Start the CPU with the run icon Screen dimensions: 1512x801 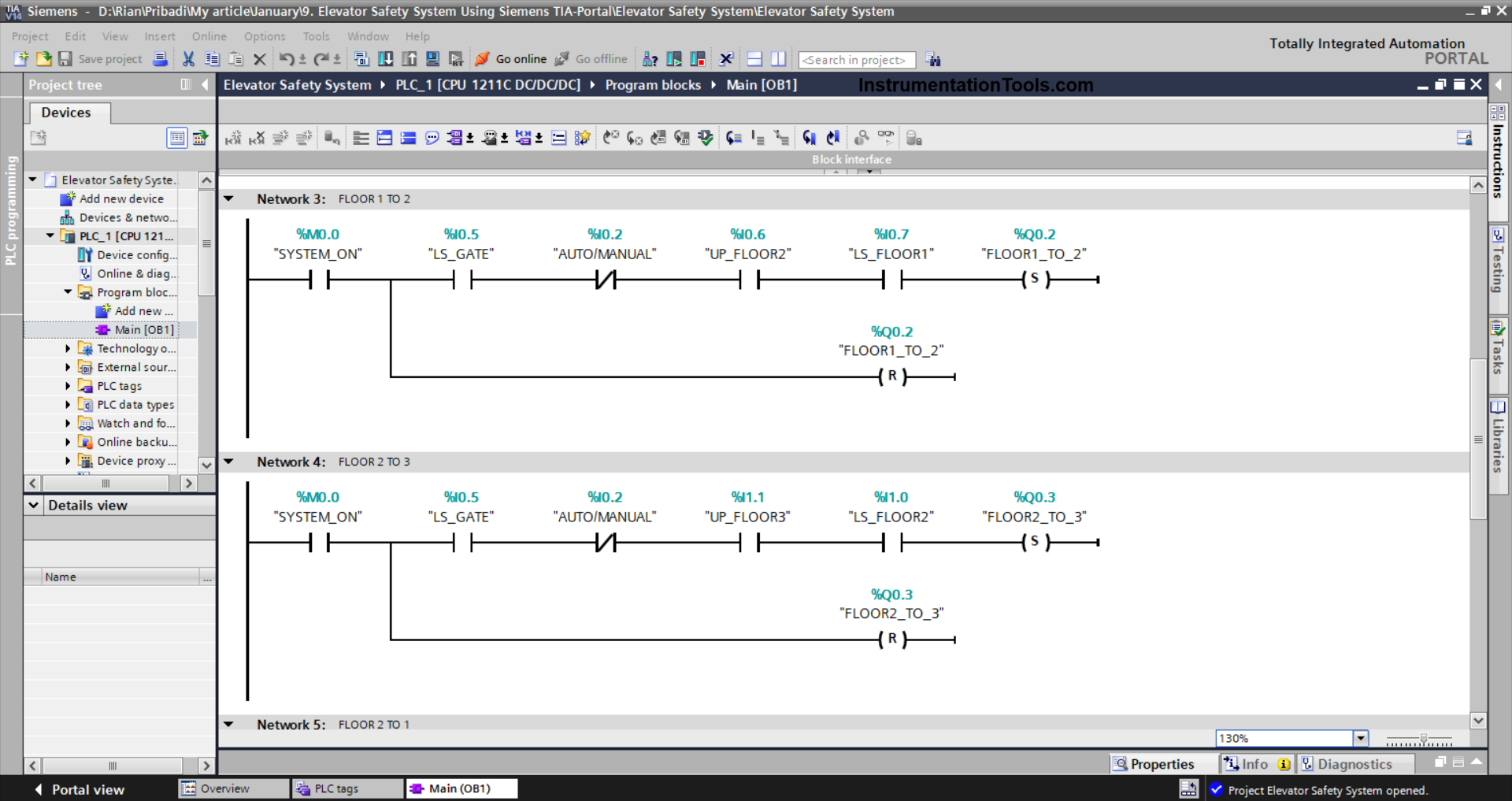pyautogui.click(x=674, y=59)
